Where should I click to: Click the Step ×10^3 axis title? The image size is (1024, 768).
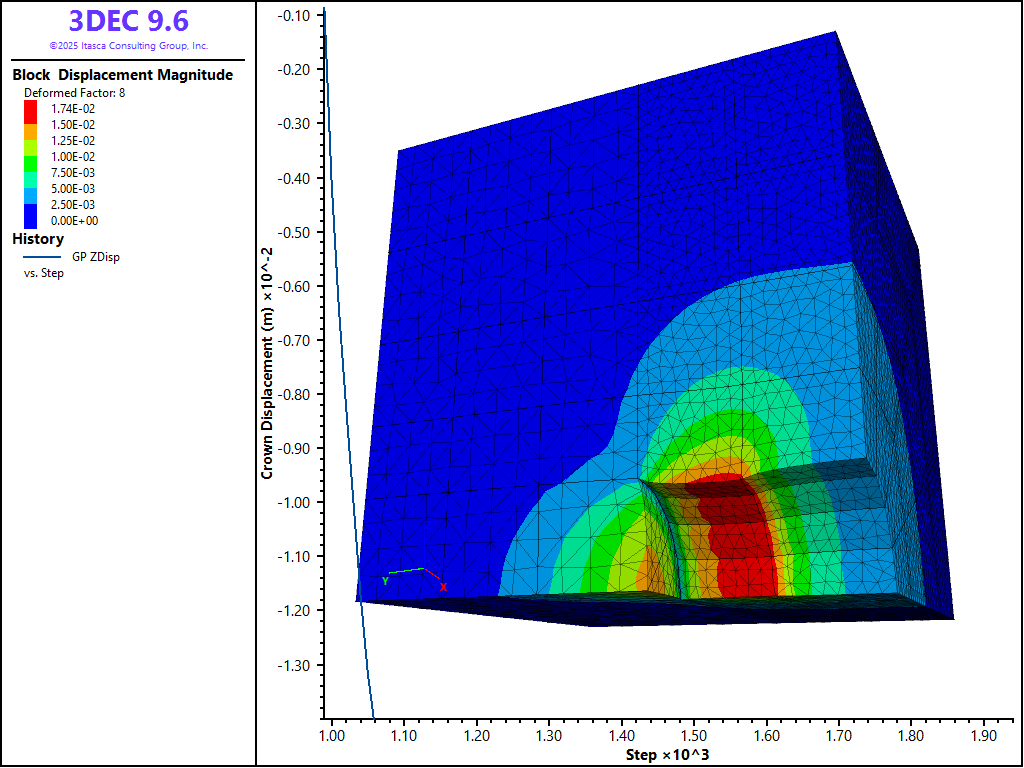tap(667, 753)
